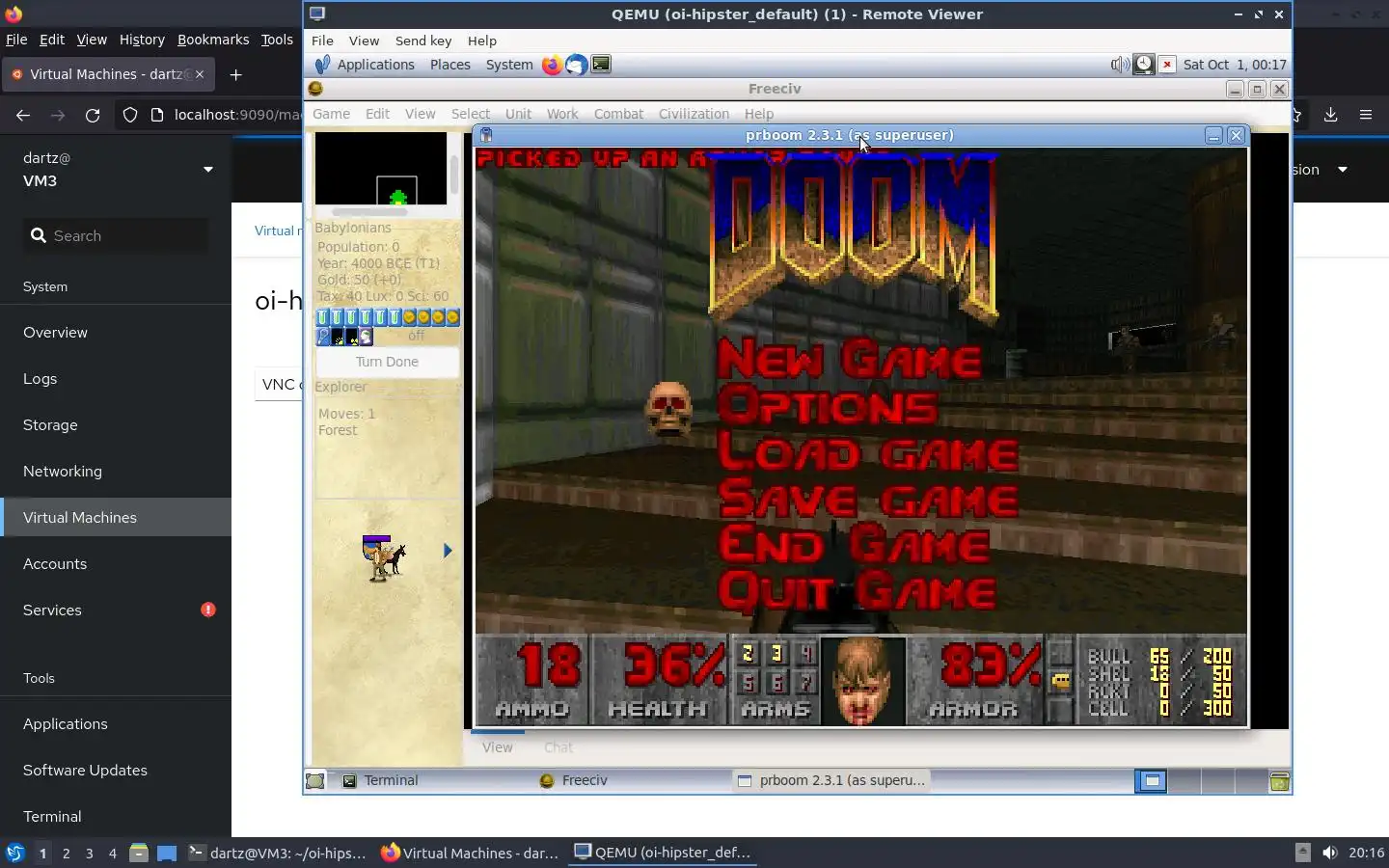Switch to first workspace in guest switcher
Viewport: 1389px width, 868px height.
(x=1152, y=781)
